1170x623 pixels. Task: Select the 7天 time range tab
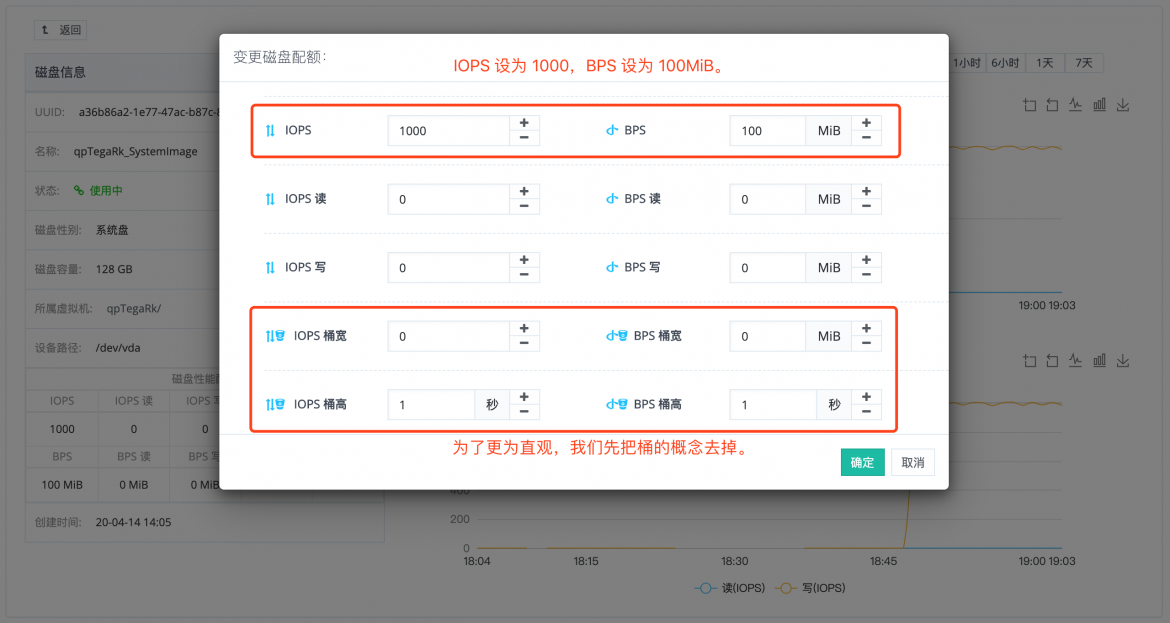1083,63
